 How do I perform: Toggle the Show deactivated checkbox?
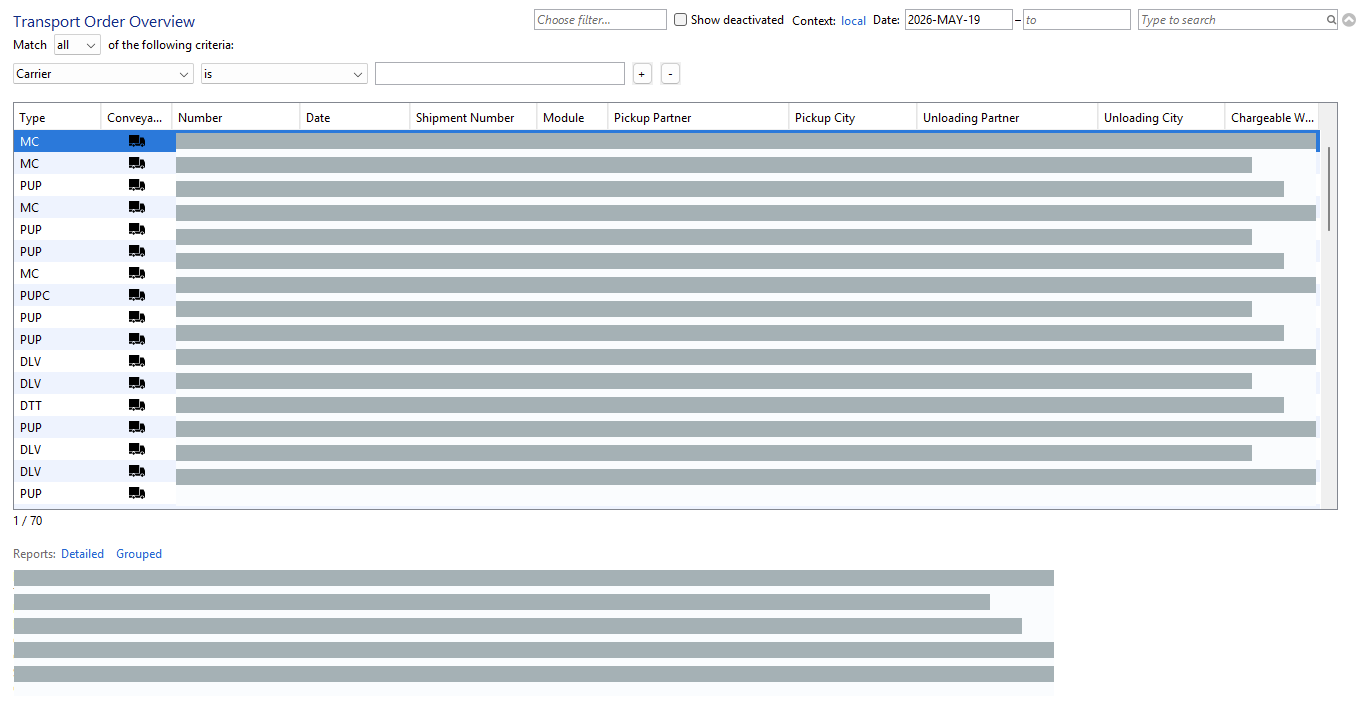point(681,20)
